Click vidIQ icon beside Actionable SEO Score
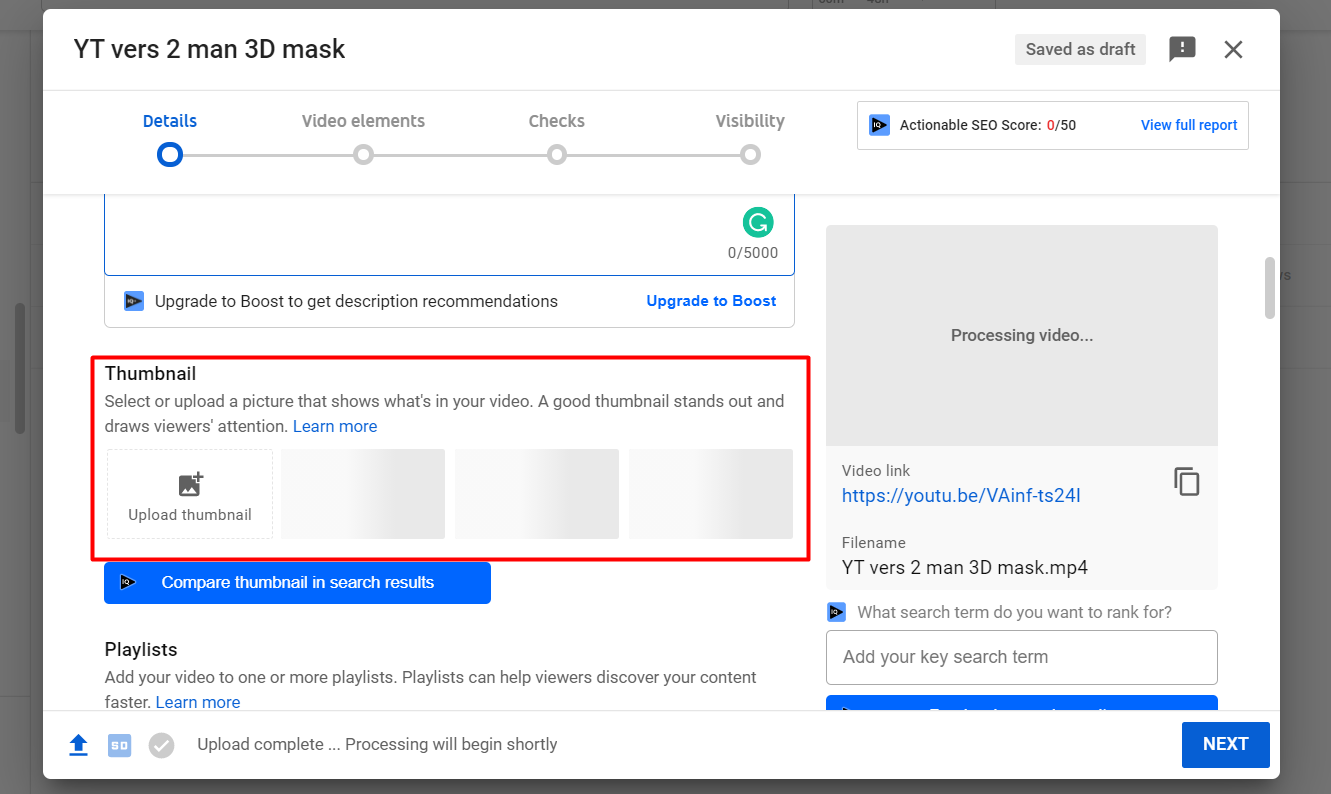Screen dimensions: 1331x794 (x=879, y=125)
